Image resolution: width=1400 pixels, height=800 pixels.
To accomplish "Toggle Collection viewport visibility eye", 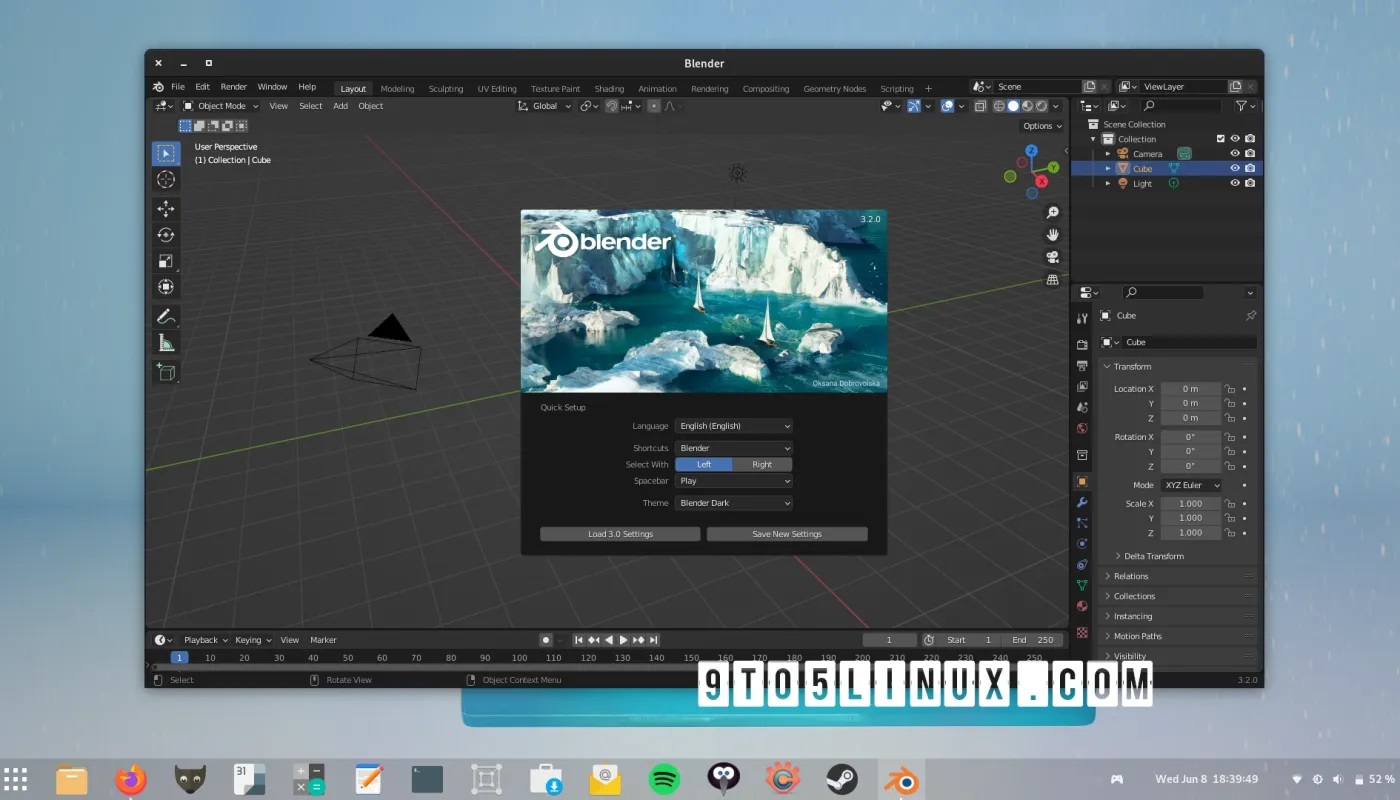I will [x=1235, y=139].
